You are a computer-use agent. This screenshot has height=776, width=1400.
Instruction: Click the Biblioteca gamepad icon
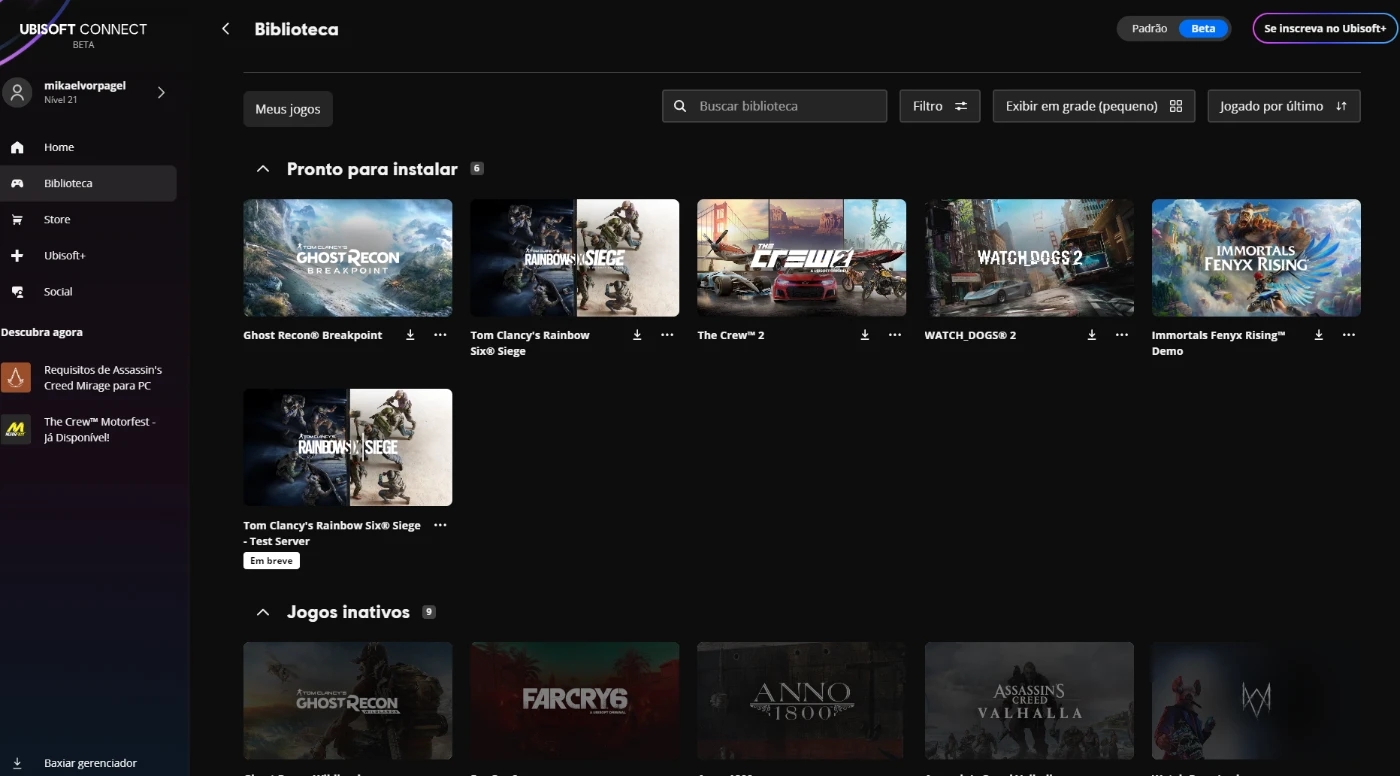[x=17, y=183]
